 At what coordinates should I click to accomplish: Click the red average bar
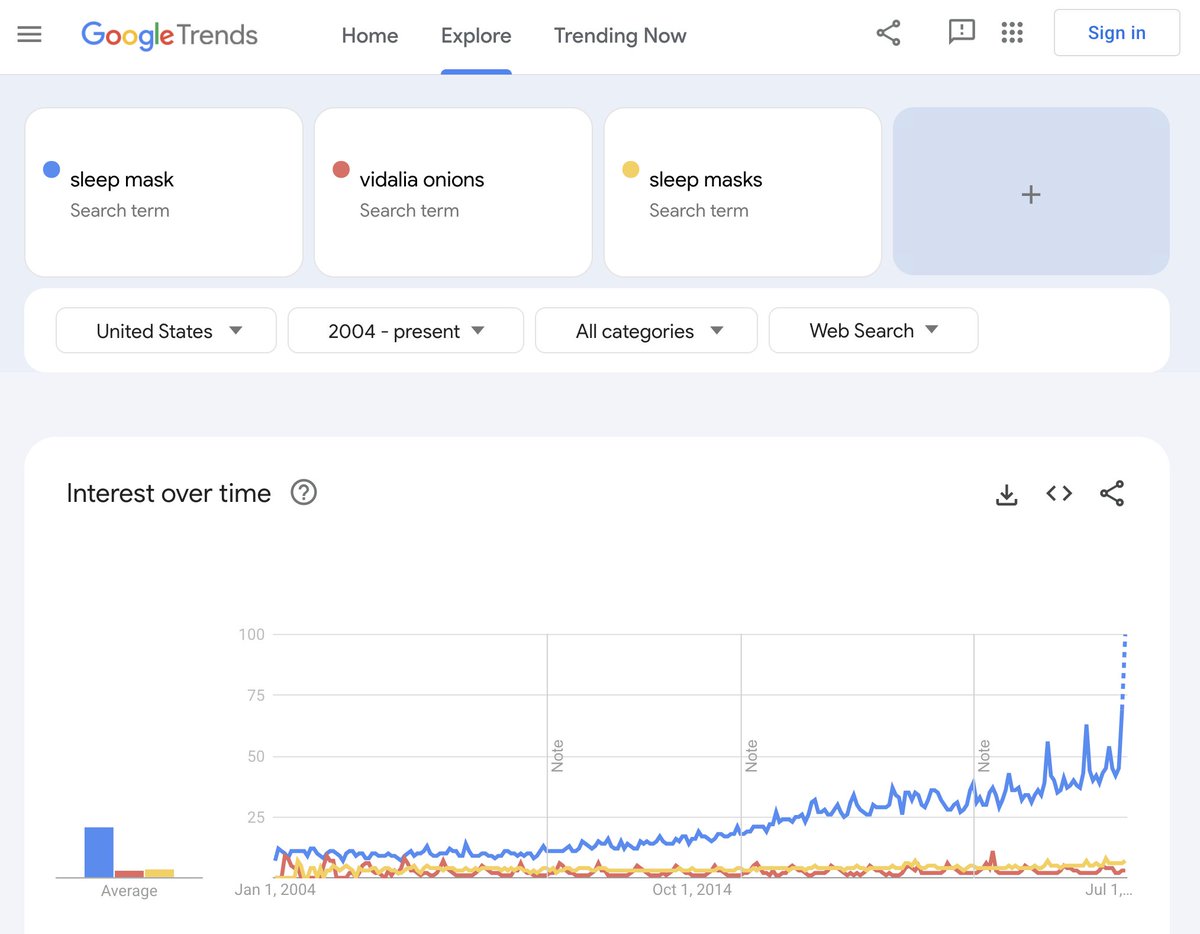point(129,874)
